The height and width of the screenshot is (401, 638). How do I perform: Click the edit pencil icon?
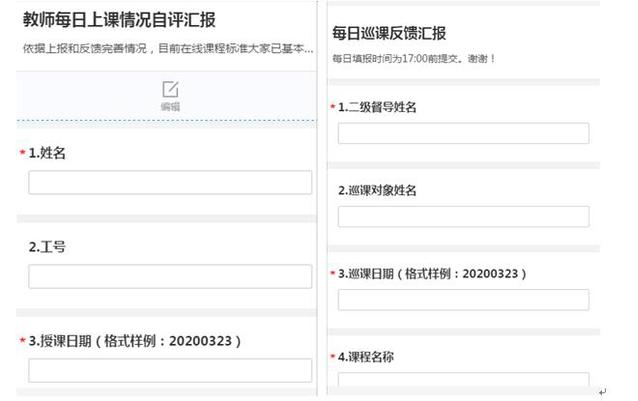click(x=170, y=89)
